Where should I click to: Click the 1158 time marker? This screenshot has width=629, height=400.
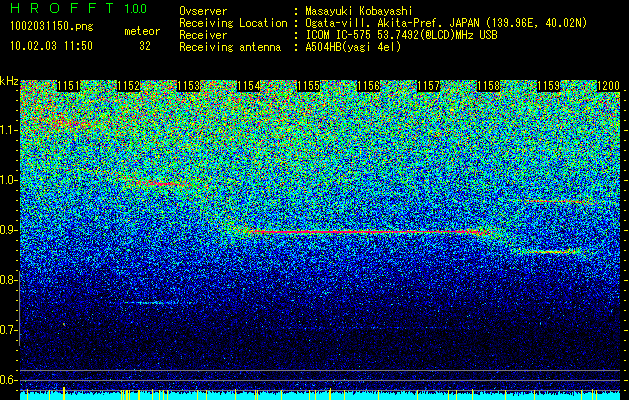[489, 86]
